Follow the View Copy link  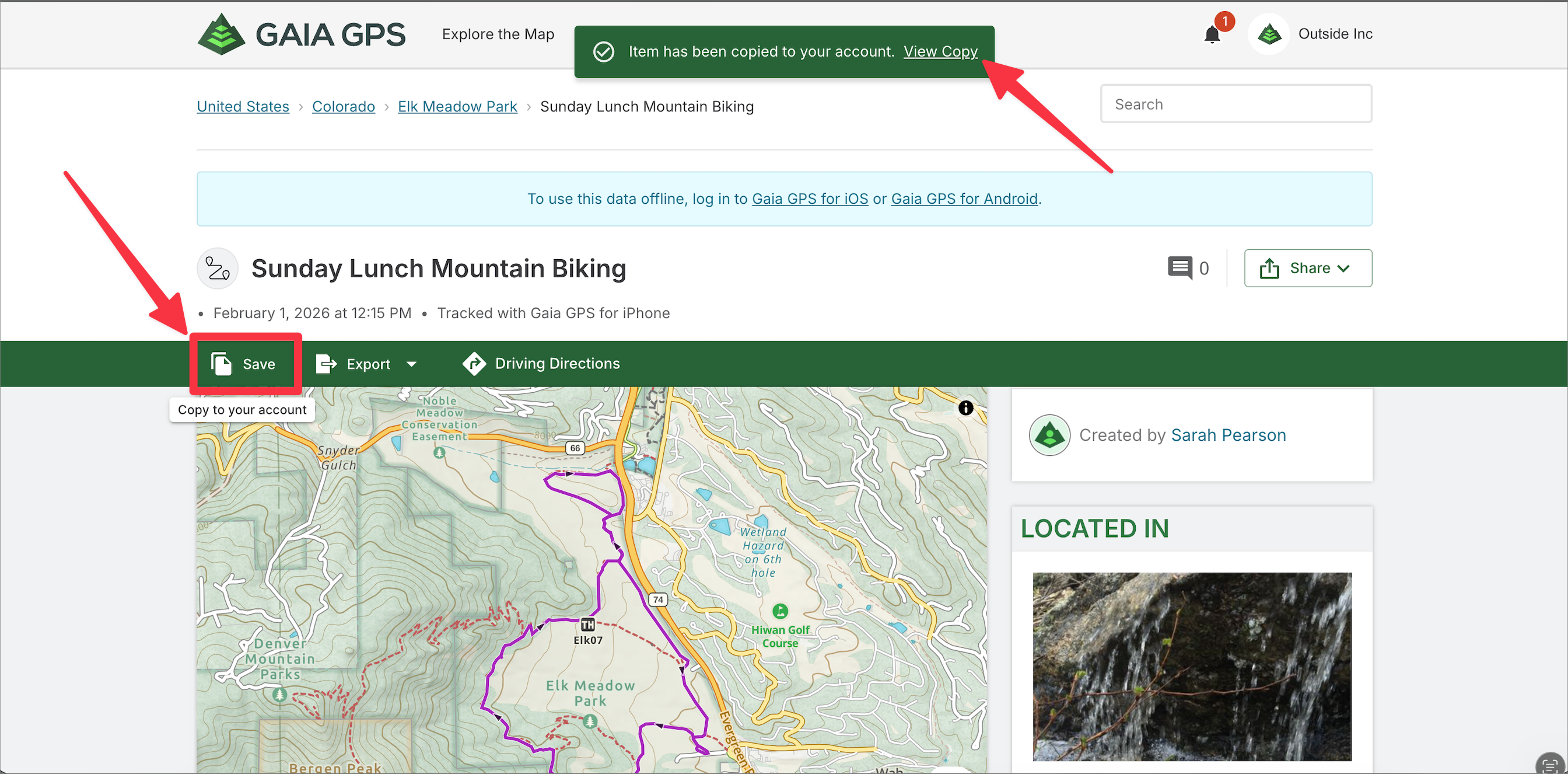point(940,52)
